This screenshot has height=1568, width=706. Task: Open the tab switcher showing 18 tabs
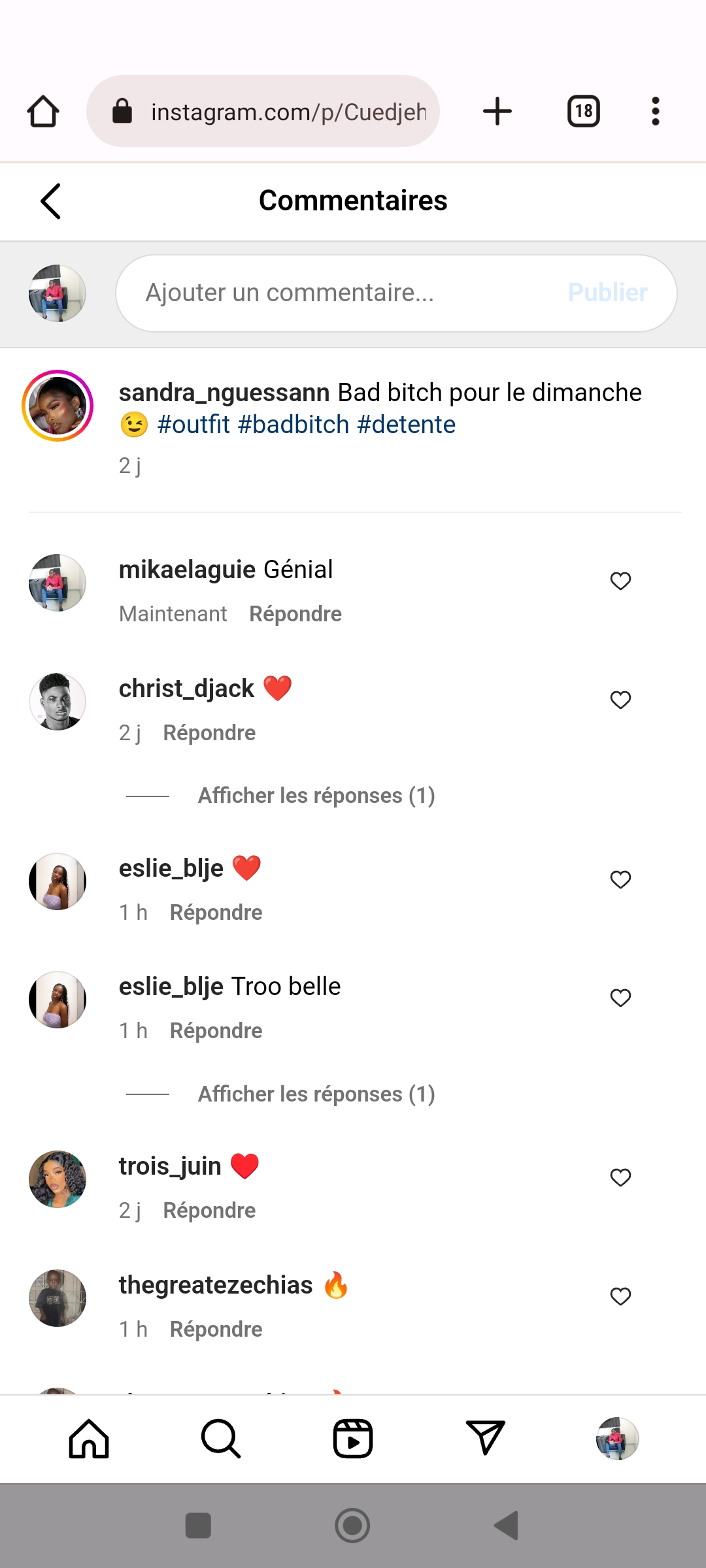pyautogui.click(x=583, y=111)
